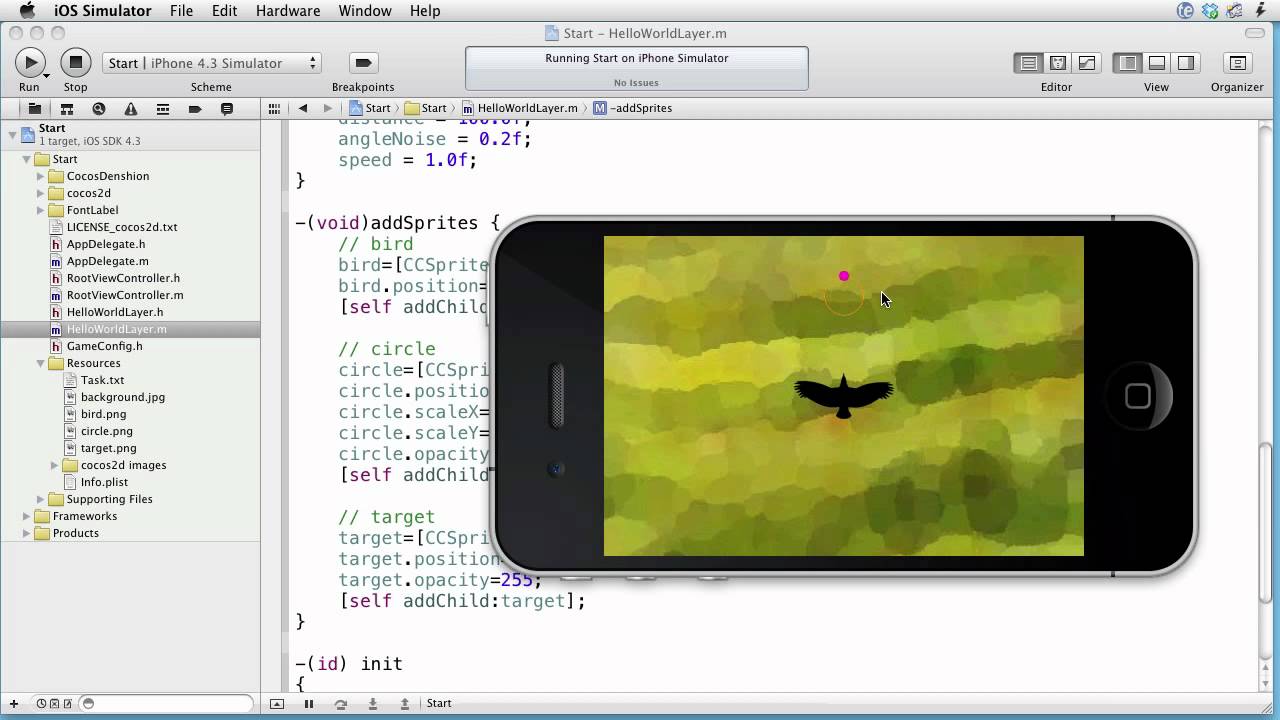The image size is (1280, 720).
Task: Click the black bird sprite in simulator
Action: pos(844,395)
